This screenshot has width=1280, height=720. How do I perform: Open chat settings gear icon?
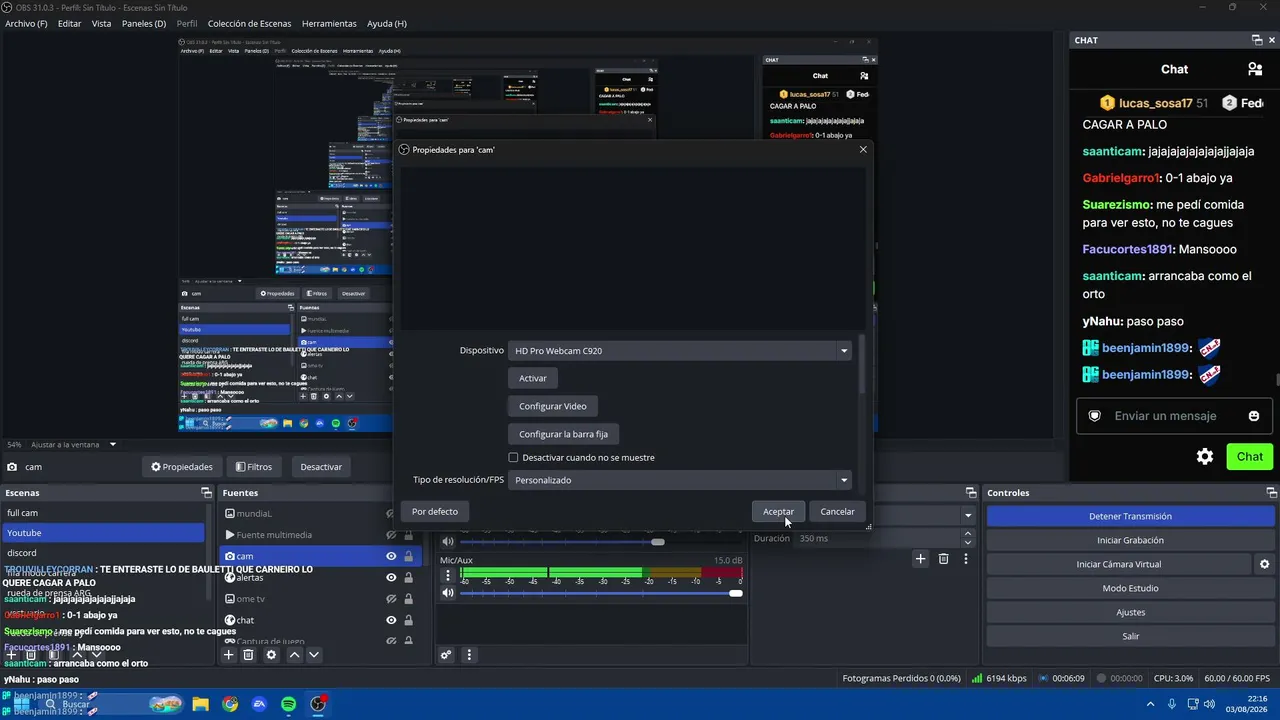(x=1205, y=456)
